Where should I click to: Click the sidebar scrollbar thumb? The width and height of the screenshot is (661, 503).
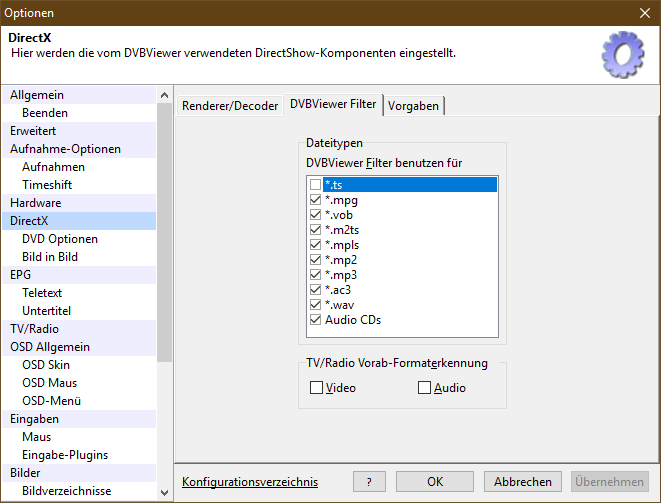(x=164, y=232)
